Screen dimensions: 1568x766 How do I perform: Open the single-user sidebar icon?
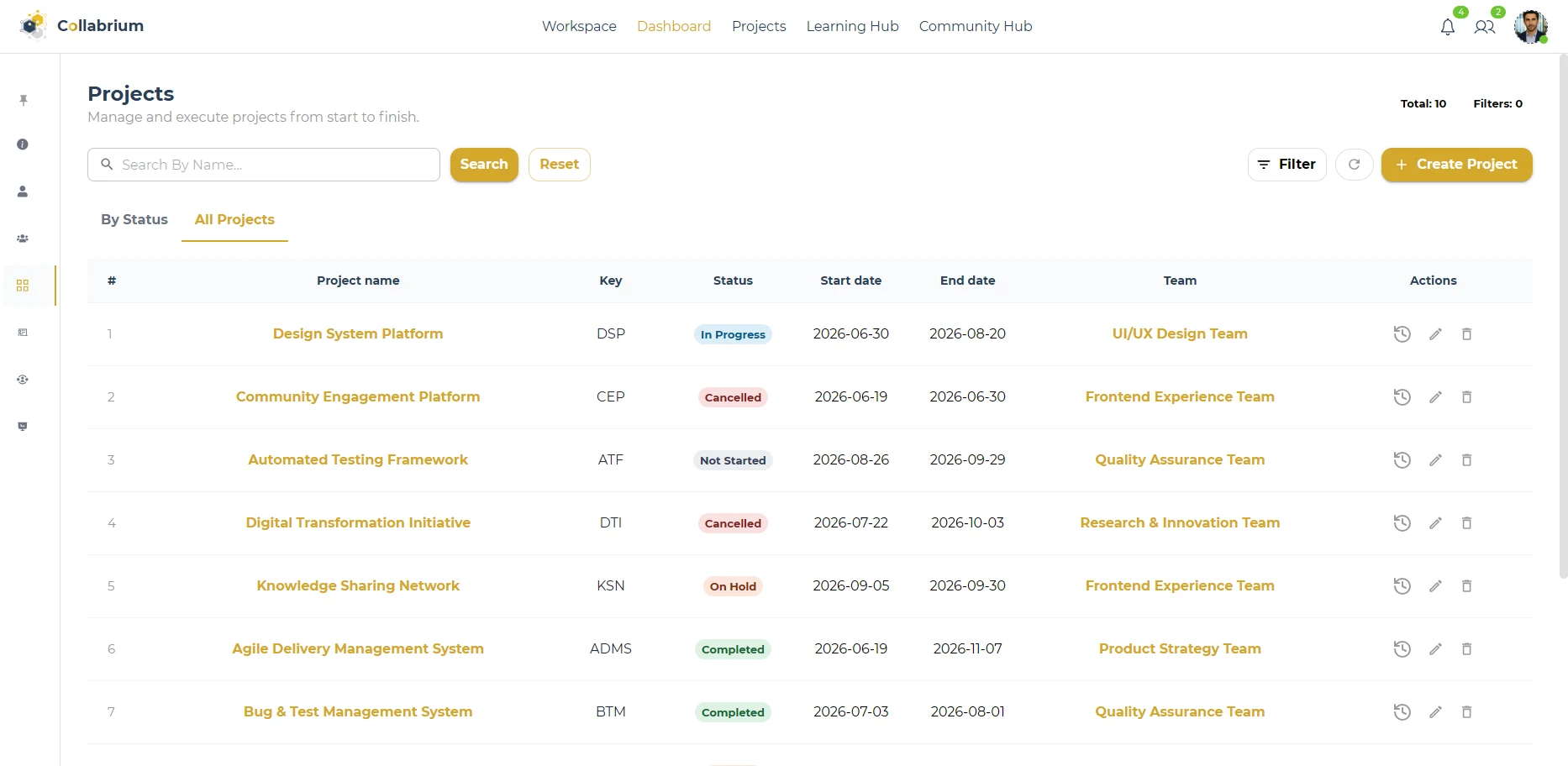(x=23, y=191)
